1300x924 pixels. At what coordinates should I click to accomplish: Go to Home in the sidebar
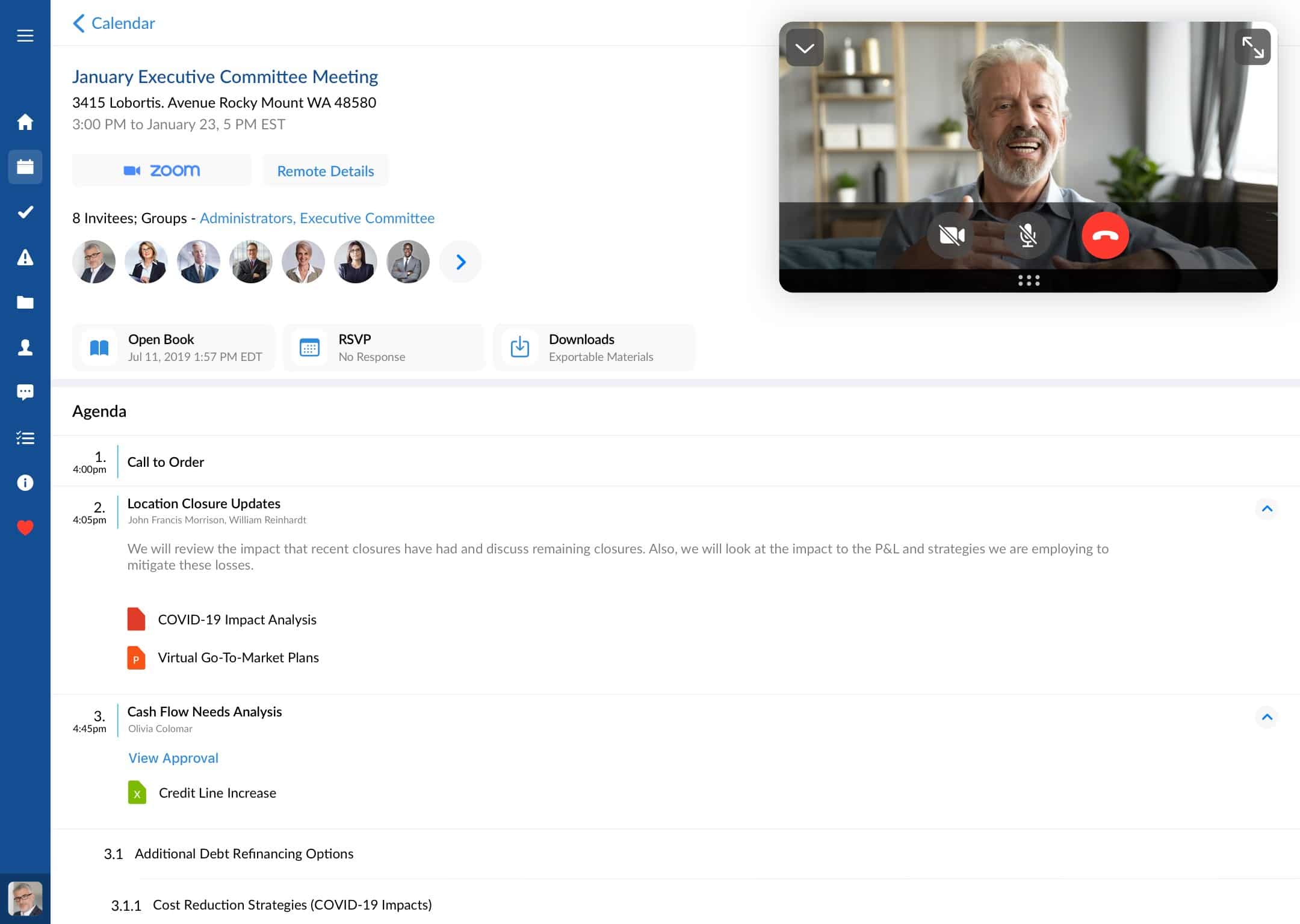pos(25,122)
